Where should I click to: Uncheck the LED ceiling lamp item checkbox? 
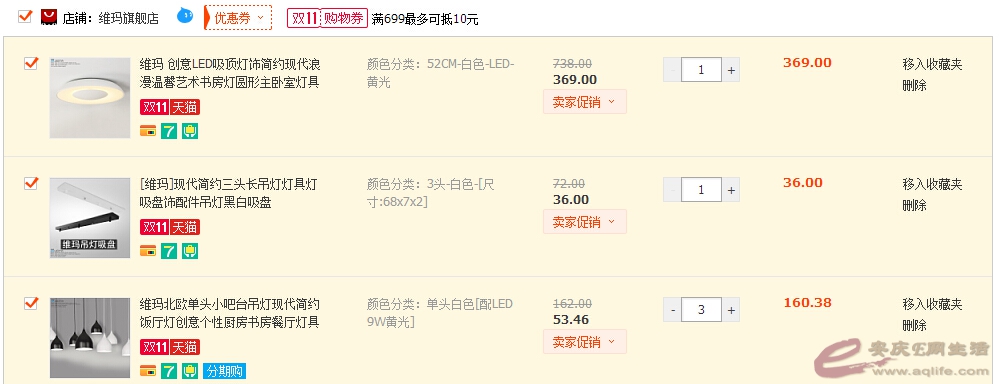[31, 63]
